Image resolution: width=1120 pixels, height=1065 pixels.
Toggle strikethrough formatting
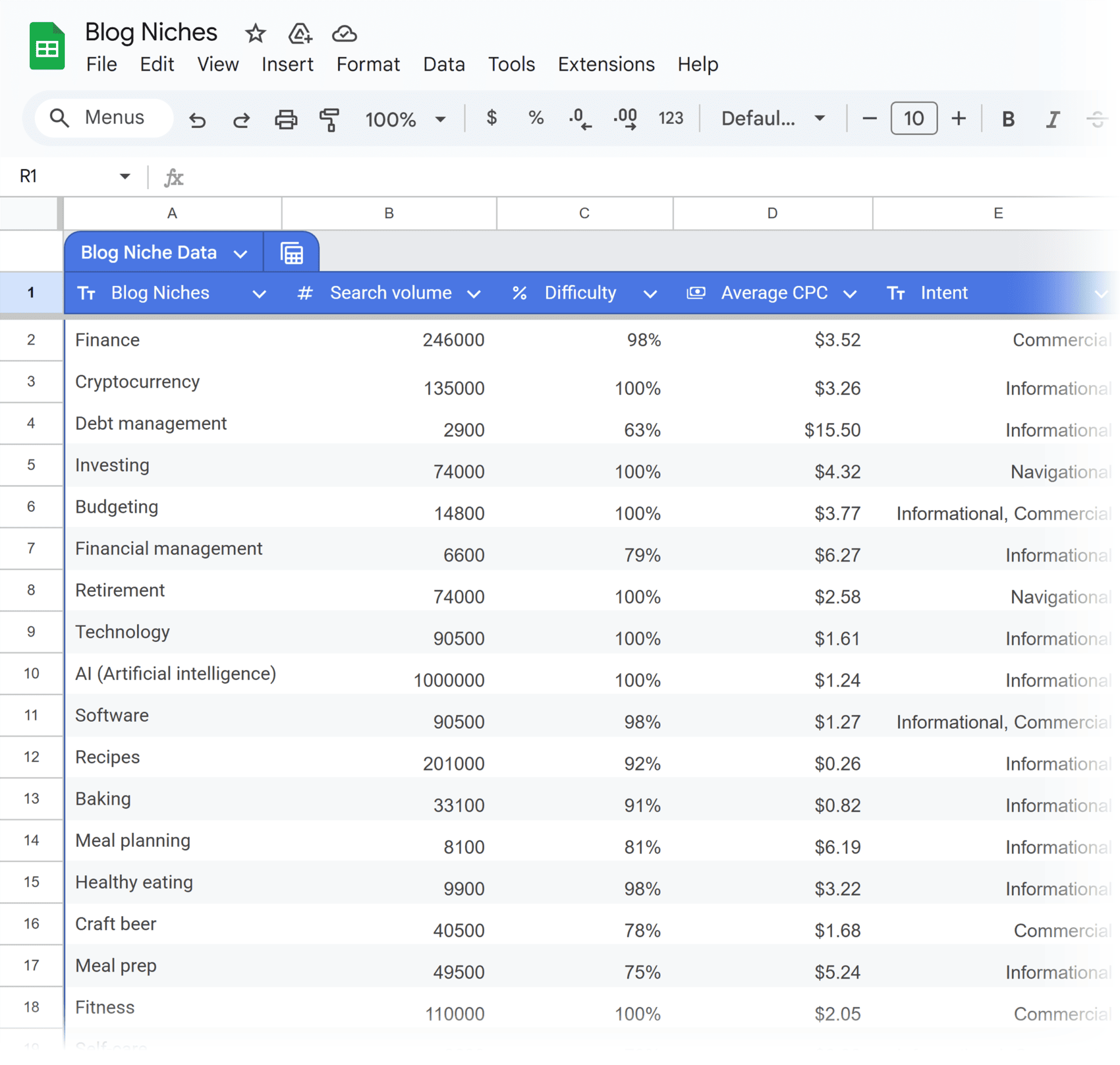(1097, 119)
